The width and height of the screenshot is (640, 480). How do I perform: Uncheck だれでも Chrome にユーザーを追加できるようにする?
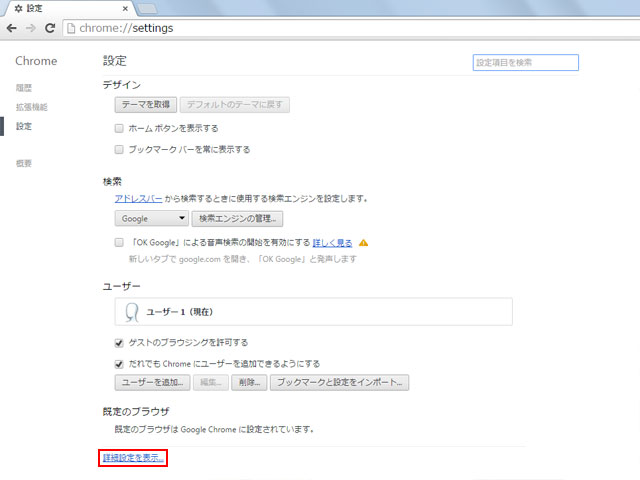click(x=119, y=364)
